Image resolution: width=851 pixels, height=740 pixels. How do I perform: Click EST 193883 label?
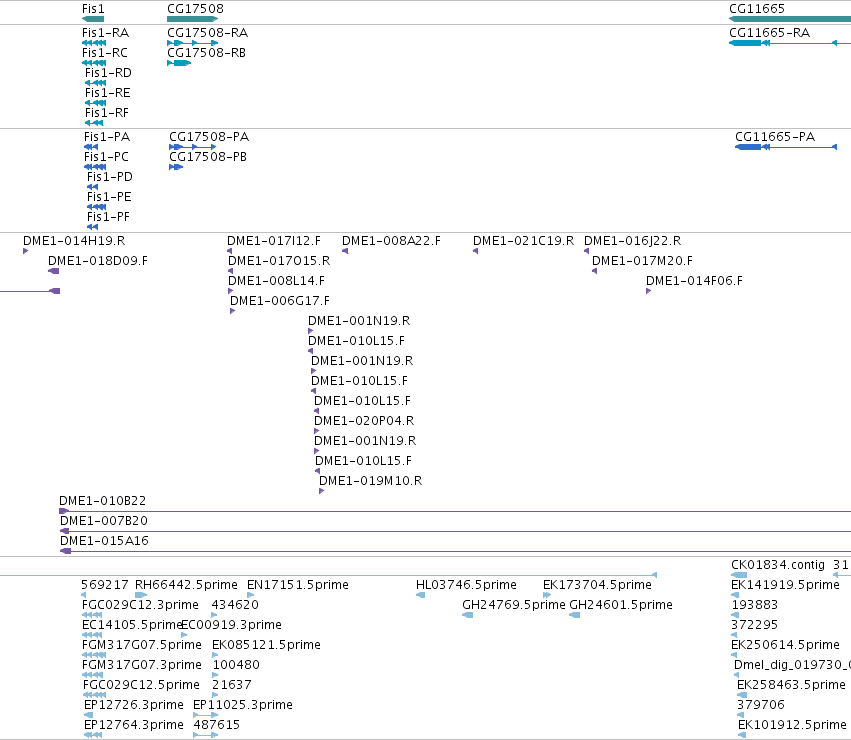(754, 605)
